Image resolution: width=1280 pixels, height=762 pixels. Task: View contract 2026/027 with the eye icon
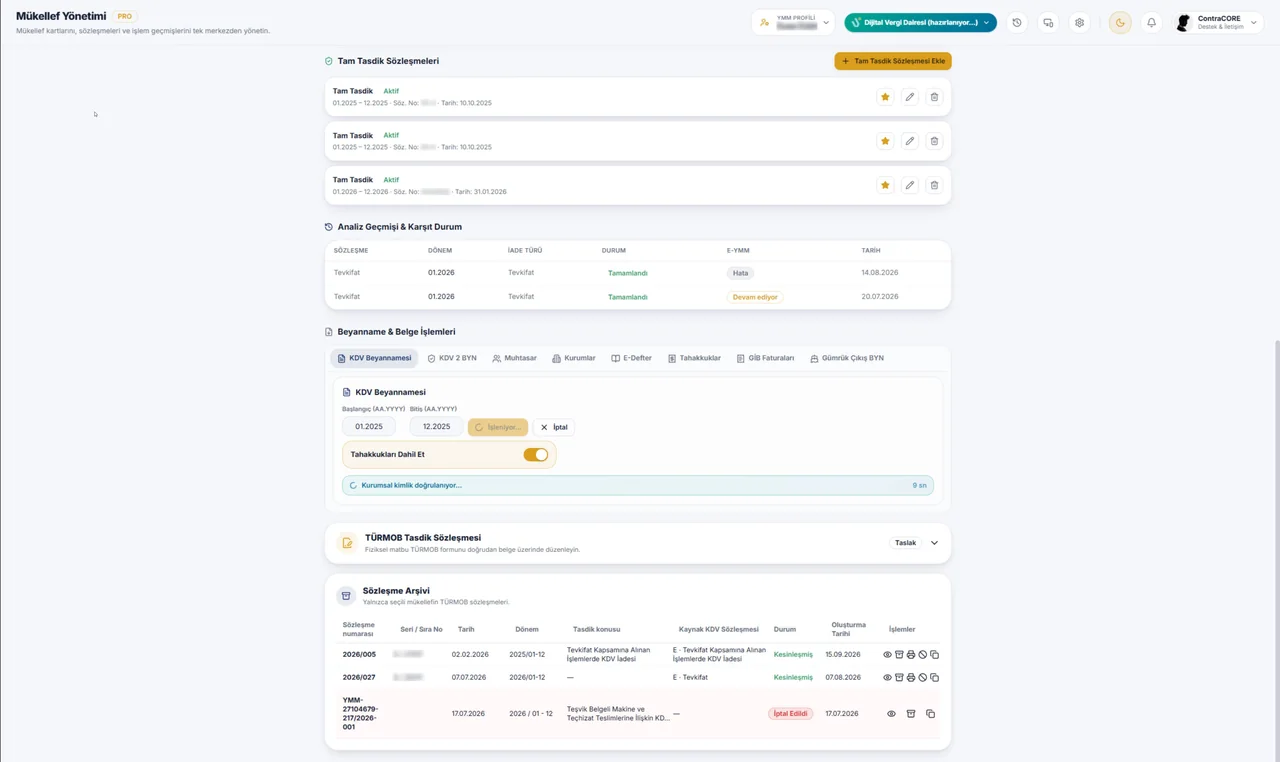pyautogui.click(x=887, y=678)
